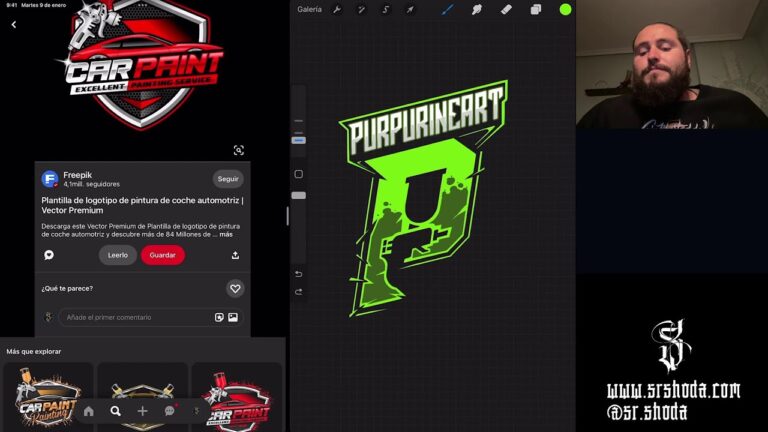
Task: Expand the description with 'más'
Action: click(x=226, y=235)
